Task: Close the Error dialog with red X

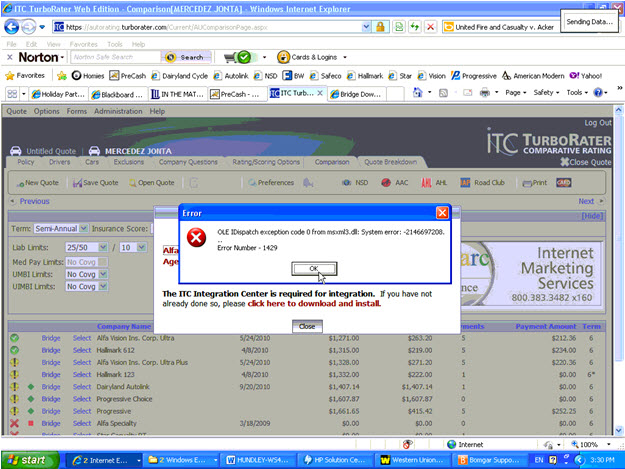Action: (x=442, y=213)
